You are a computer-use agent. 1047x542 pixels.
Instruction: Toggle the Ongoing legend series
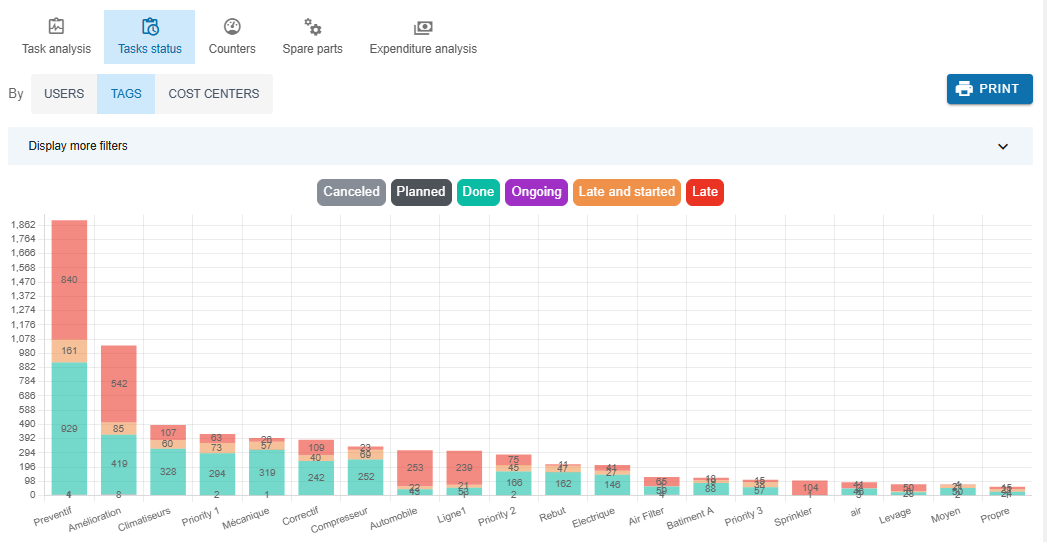coord(536,192)
